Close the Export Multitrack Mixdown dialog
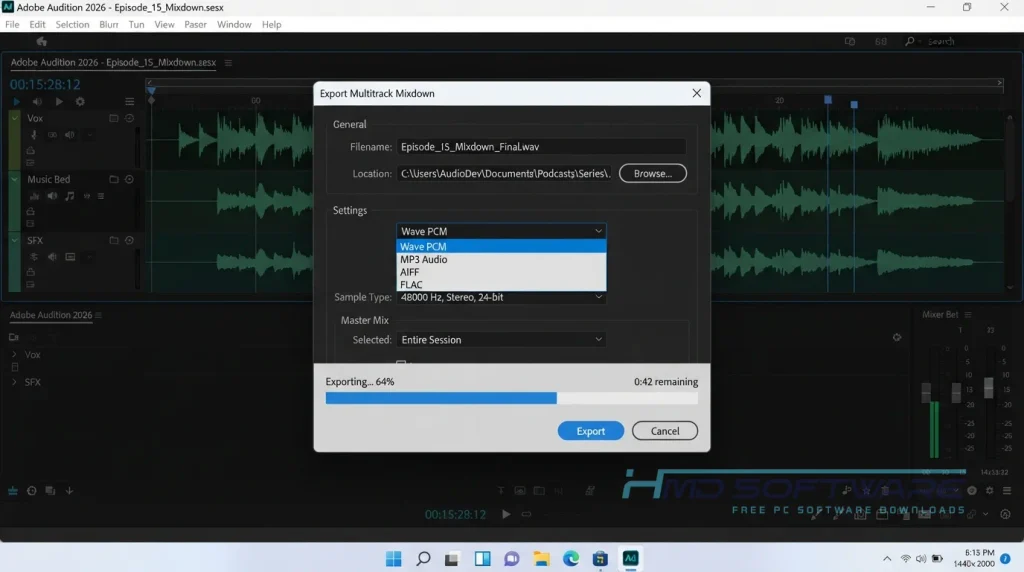 pyautogui.click(x=697, y=93)
